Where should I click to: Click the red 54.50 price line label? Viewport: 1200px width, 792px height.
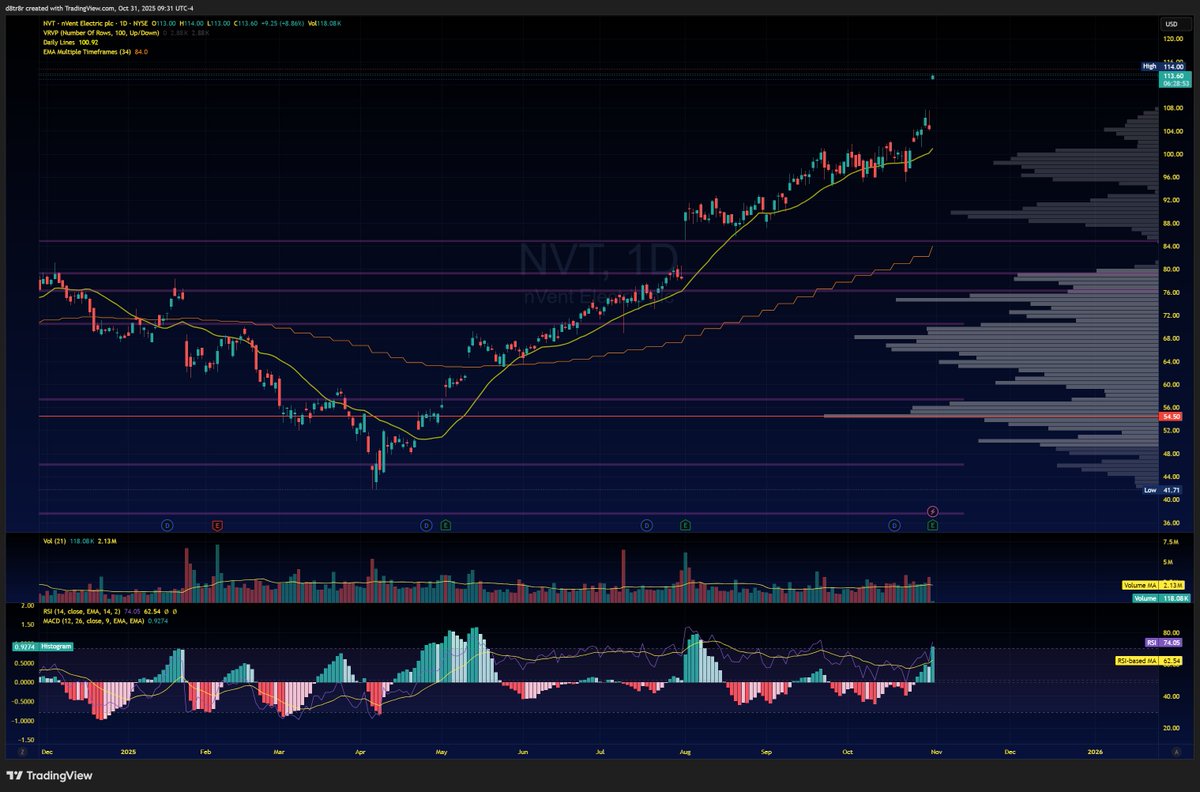(x=1172, y=416)
